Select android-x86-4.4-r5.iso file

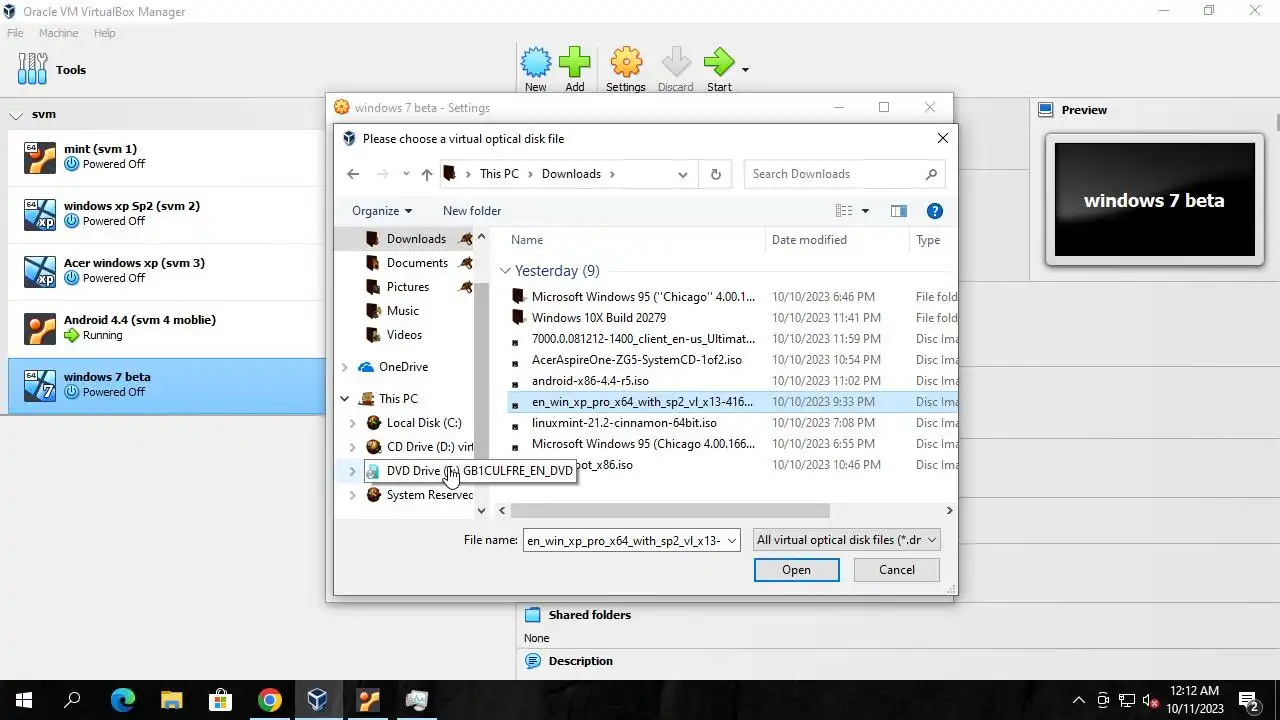click(590, 381)
